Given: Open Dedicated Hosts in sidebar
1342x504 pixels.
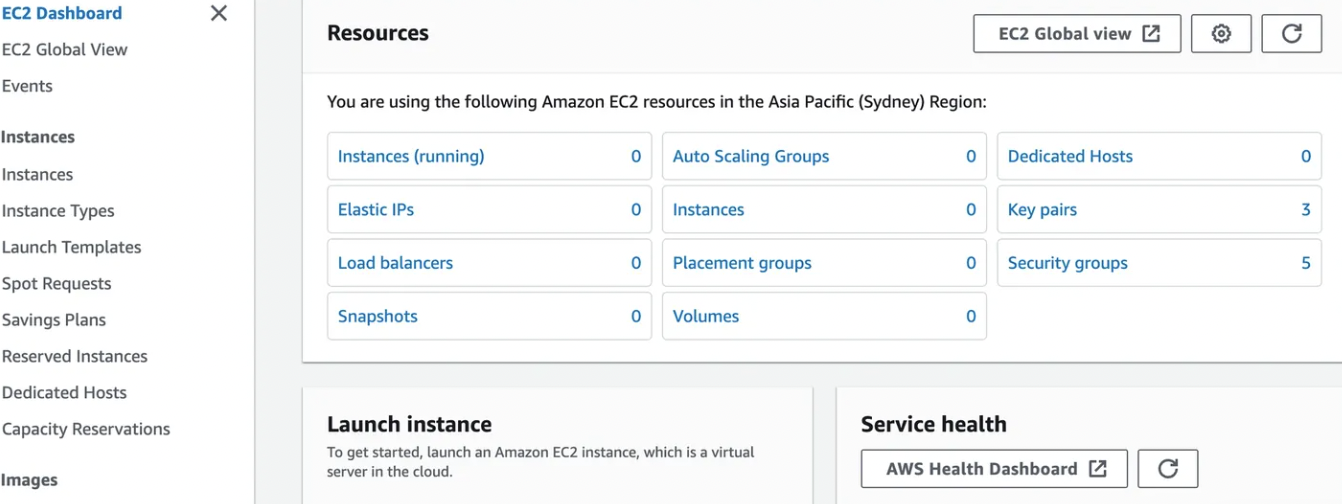Looking at the screenshot, I should (64, 392).
